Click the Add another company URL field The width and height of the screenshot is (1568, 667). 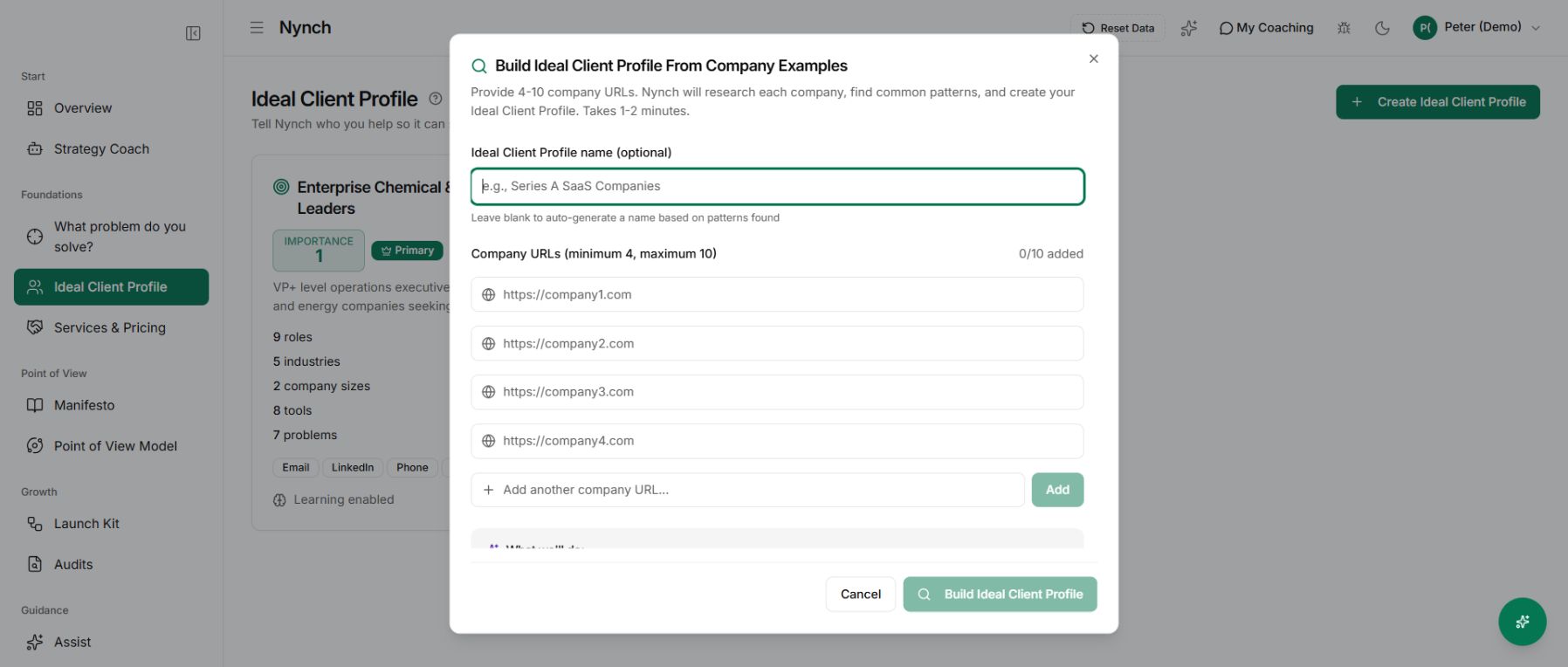tap(747, 490)
